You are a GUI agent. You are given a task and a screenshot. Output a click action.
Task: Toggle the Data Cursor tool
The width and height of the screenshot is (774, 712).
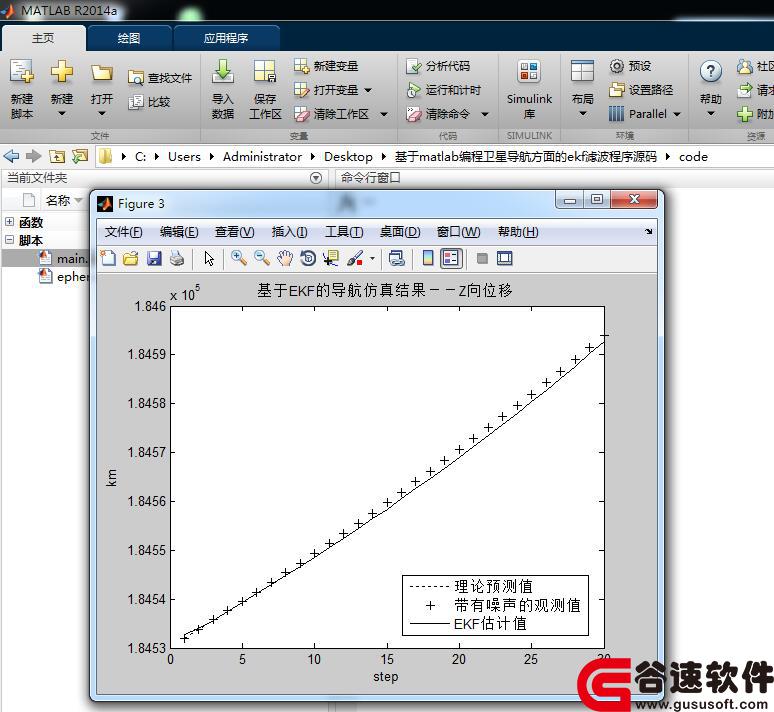[x=331, y=258]
